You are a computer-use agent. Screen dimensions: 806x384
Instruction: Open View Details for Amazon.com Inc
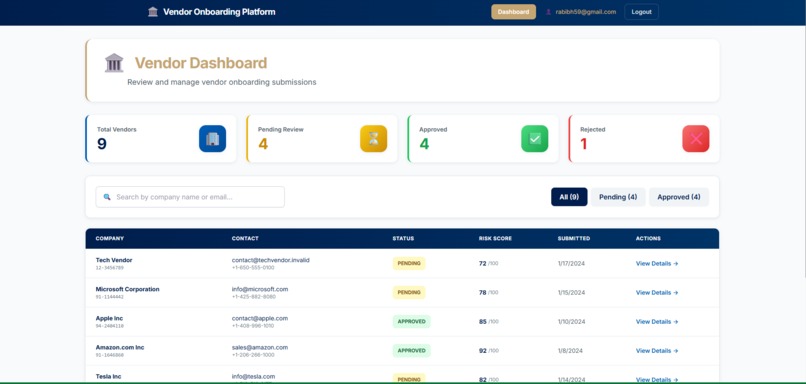pyautogui.click(x=657, y=351)
